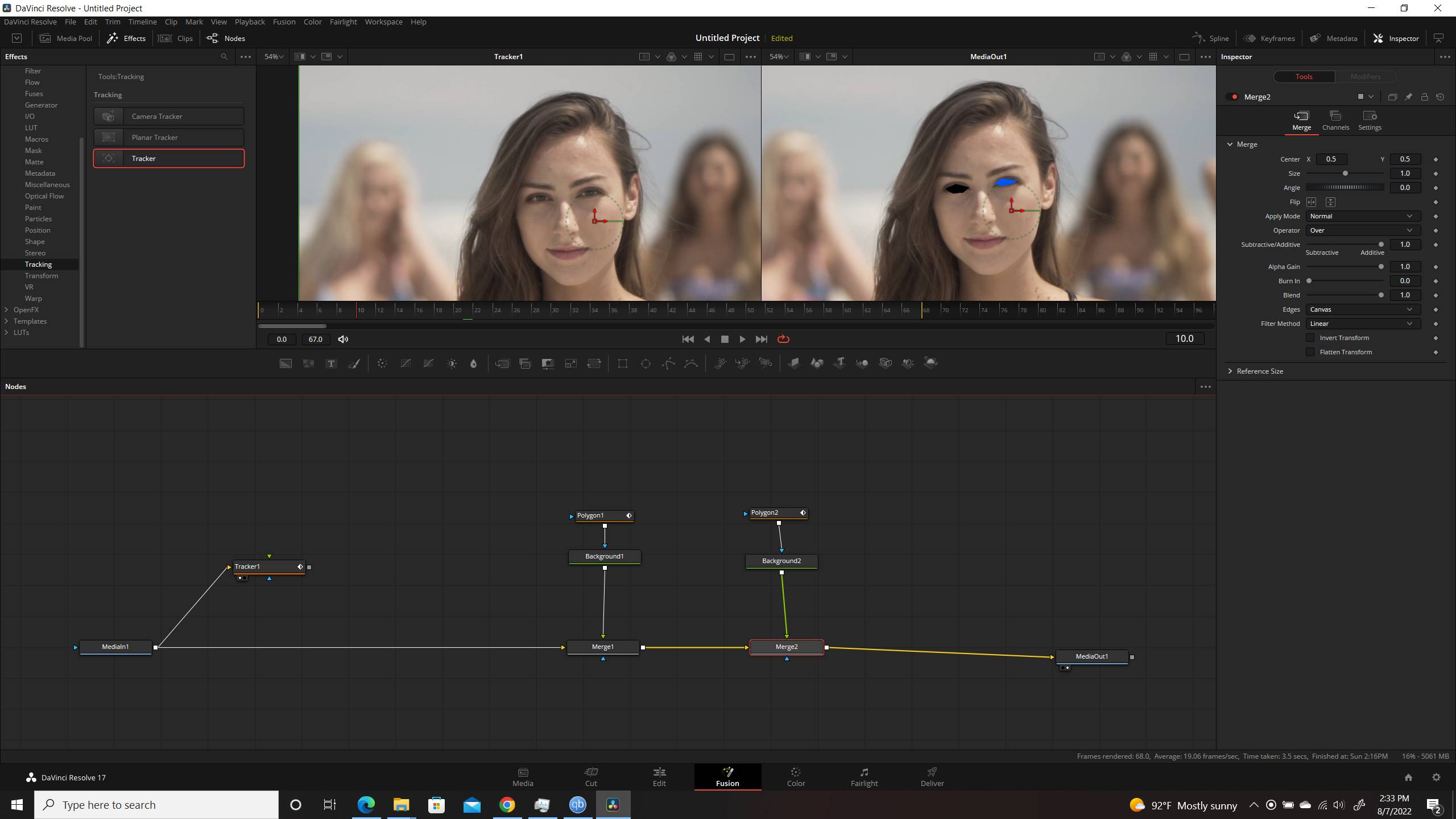This screenshot has height=819, width=1456.
Task: Toggle vertical Flip button
Action: [1330, 202]
